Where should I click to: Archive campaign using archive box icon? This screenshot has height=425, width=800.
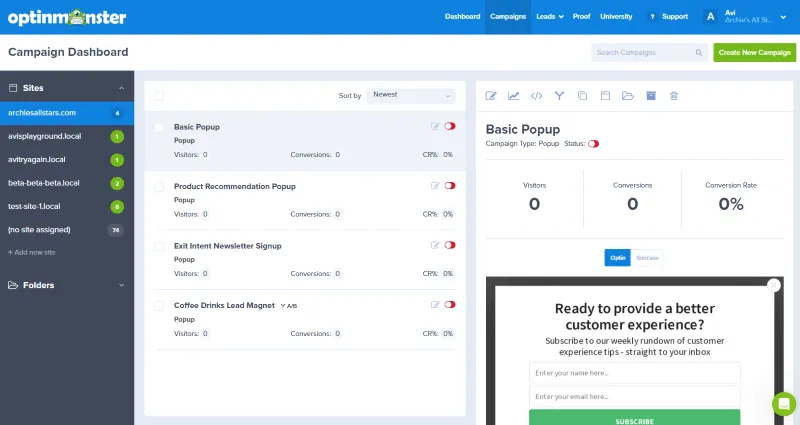tap(651, 96)
